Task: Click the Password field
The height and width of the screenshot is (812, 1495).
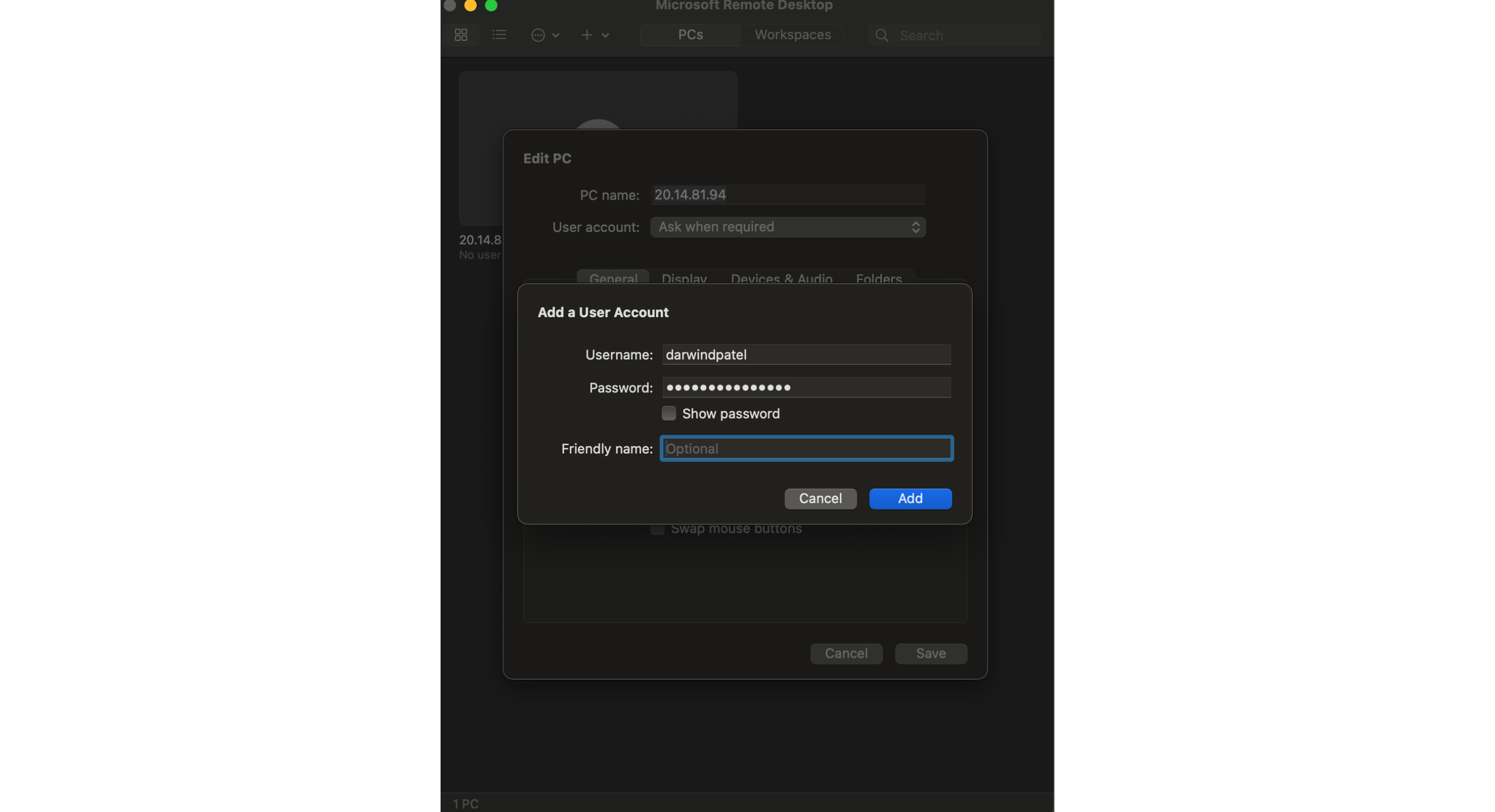Action: coord(806,387)
